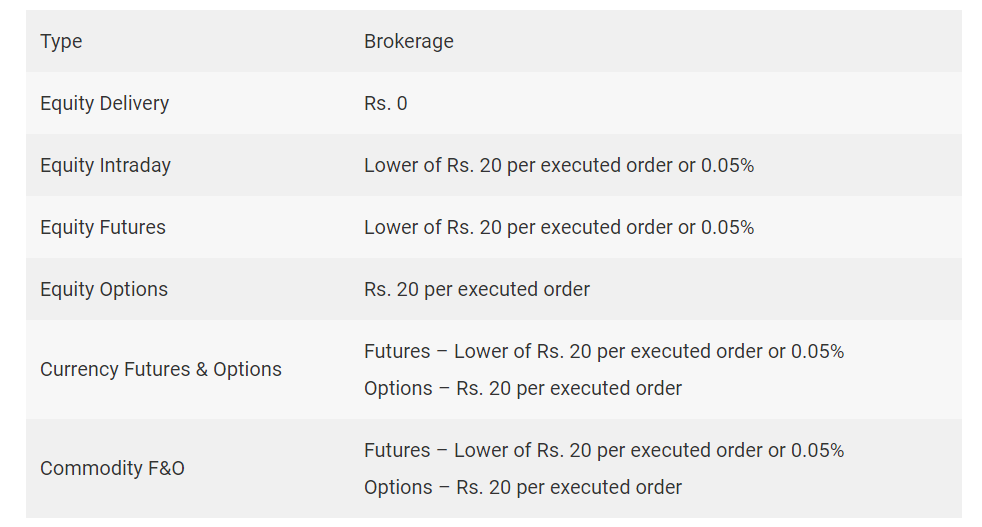Image resolution: width=982 pixels, height=527 pixels.
Task: Click 0.05% in the Currency Futures line
Action: 817,352
